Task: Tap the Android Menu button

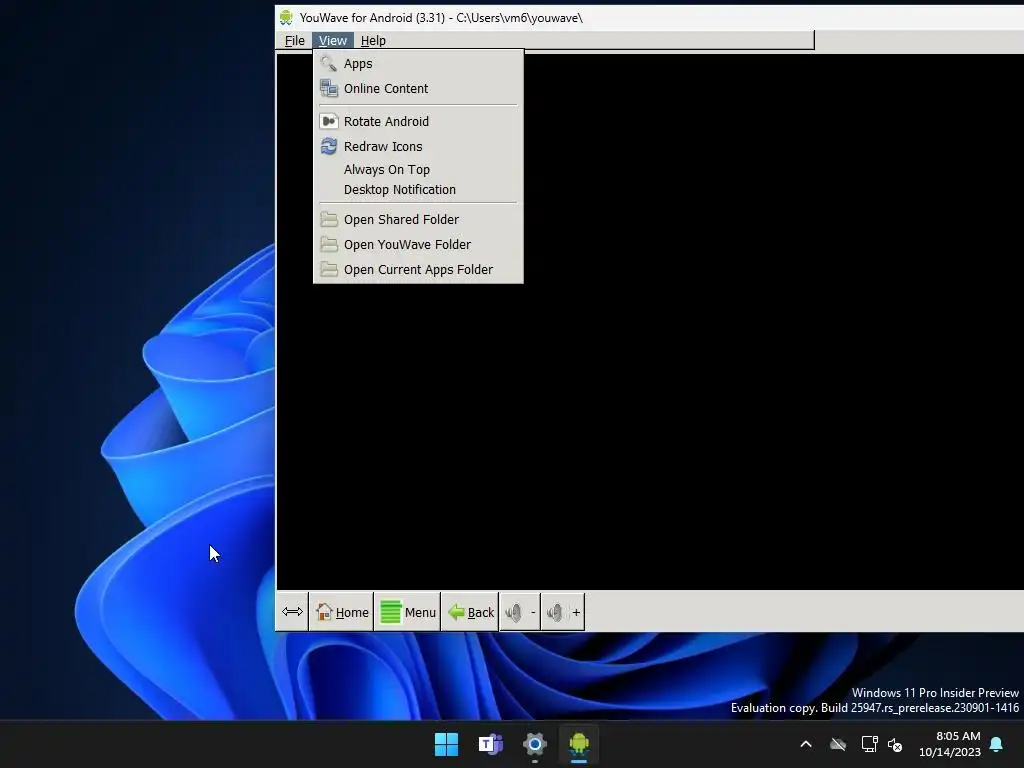Action: (408, 612)
